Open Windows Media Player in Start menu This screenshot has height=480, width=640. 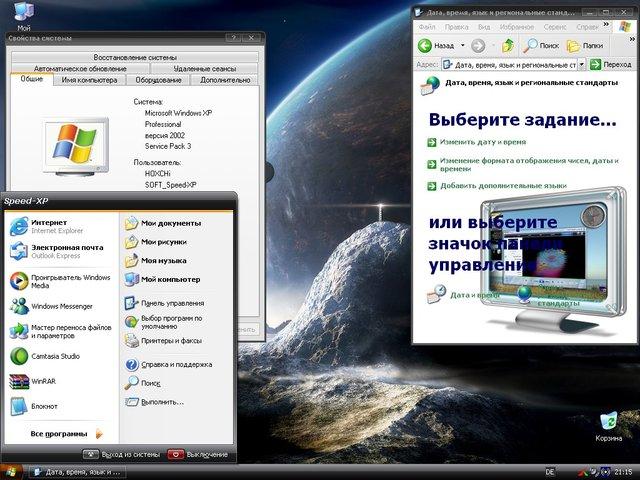point(60,281)
